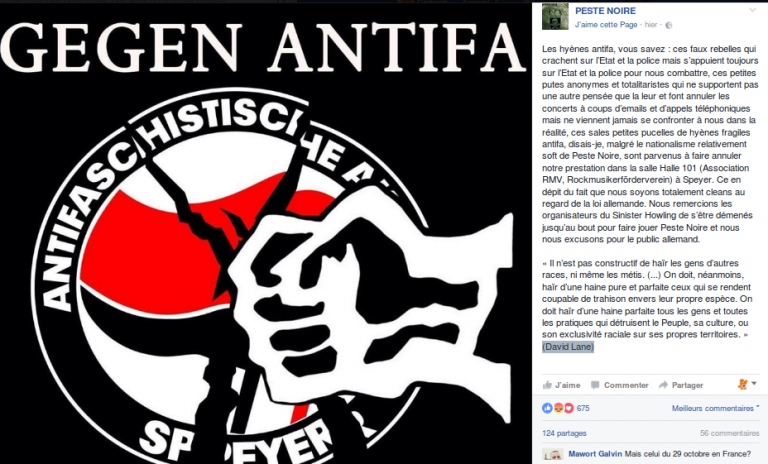Click the orange avatar icon beside Partager

point(743,384)
